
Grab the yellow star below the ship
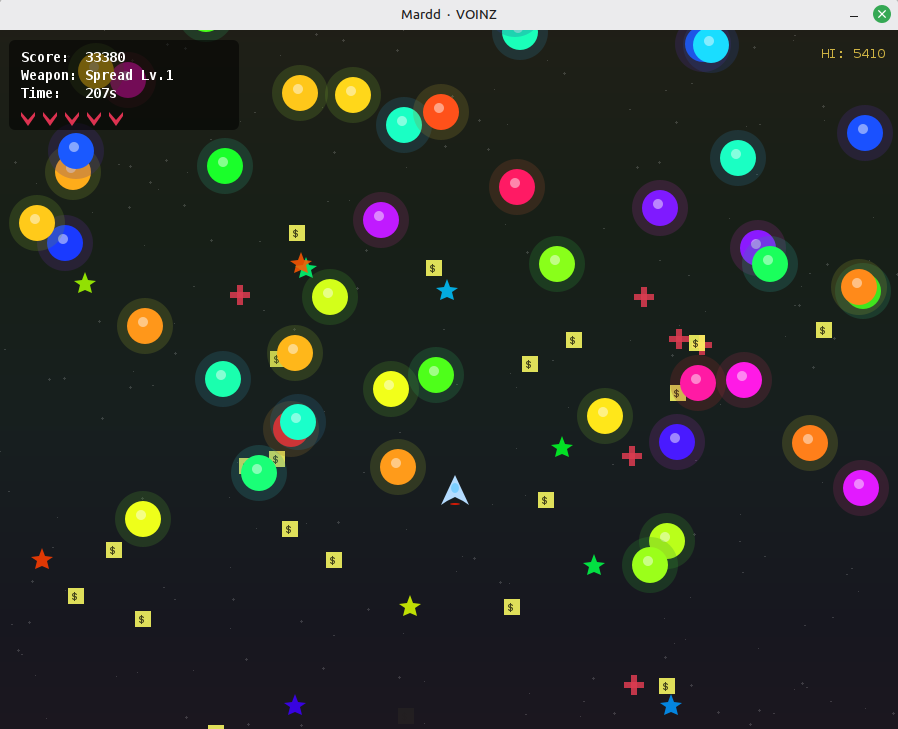pos(410,606)
